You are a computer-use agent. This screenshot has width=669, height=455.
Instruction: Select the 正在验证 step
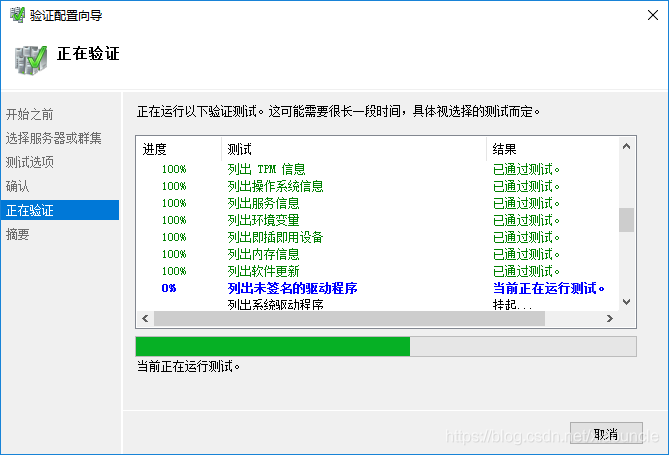60,210
